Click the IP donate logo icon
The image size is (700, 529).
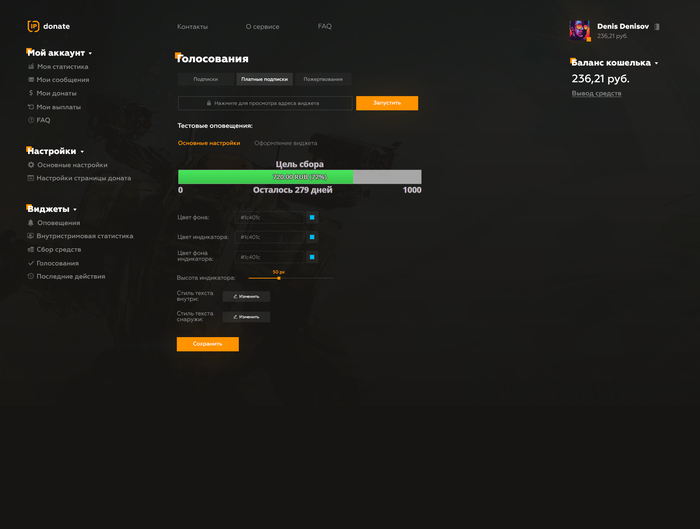pos(33,26)
